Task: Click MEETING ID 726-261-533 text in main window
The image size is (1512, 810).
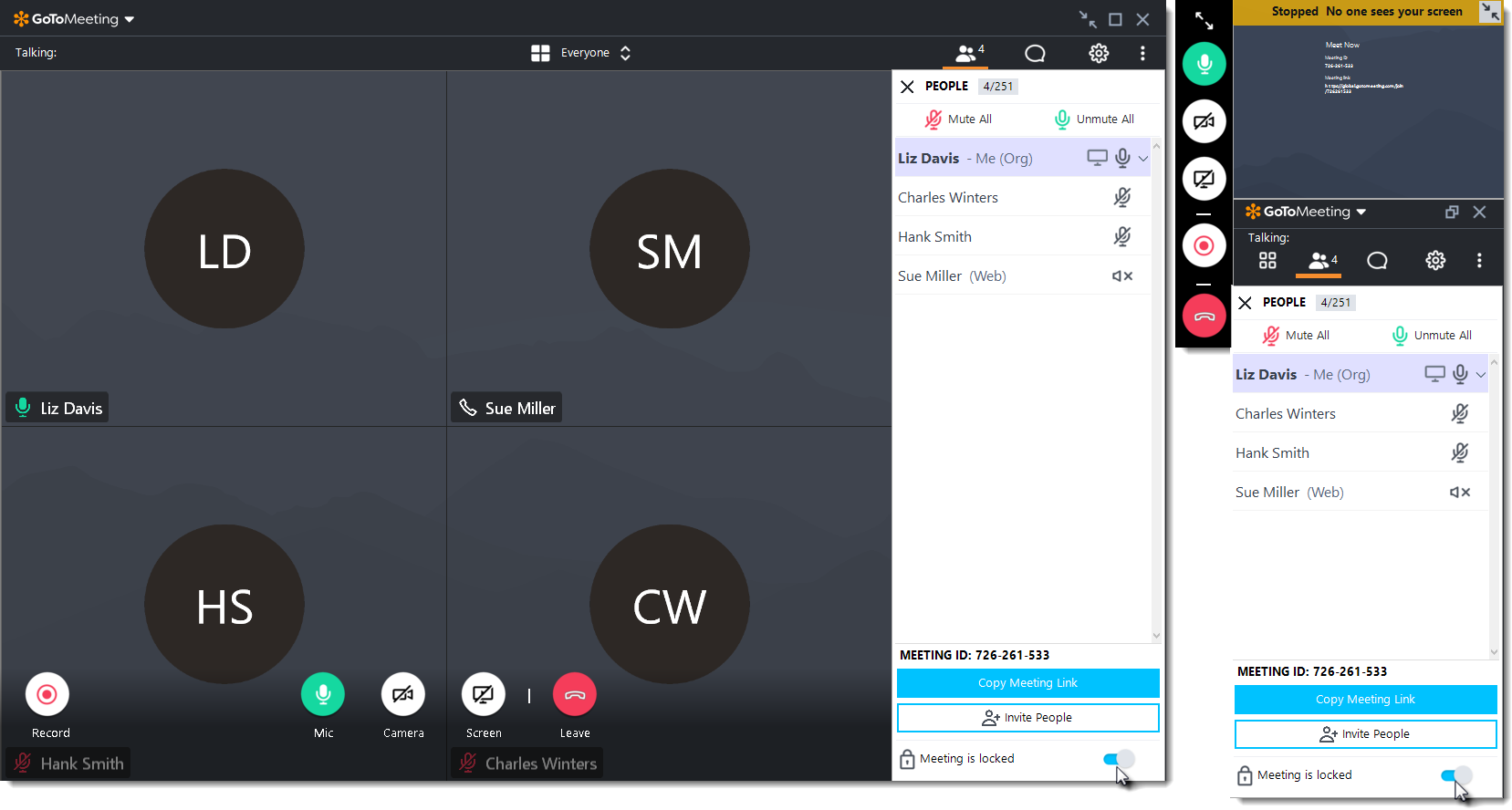Action: (975, 655)
